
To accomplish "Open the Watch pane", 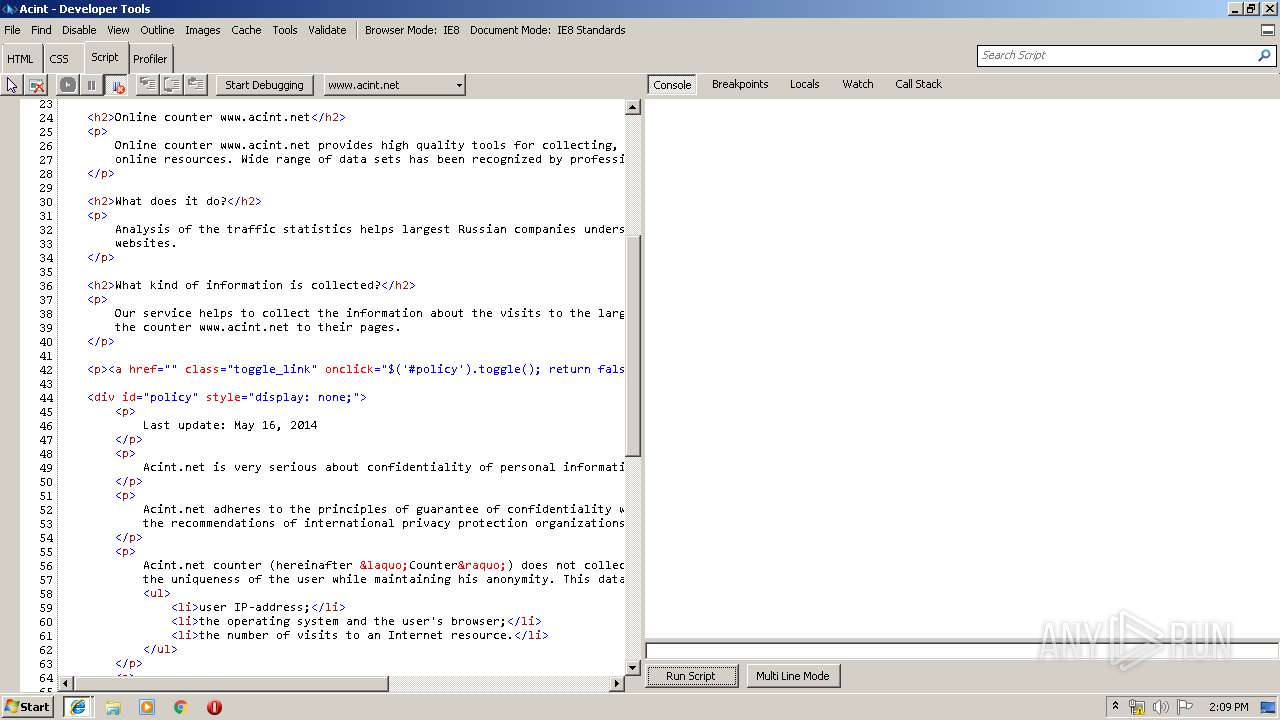I will [x=857, y=84].
